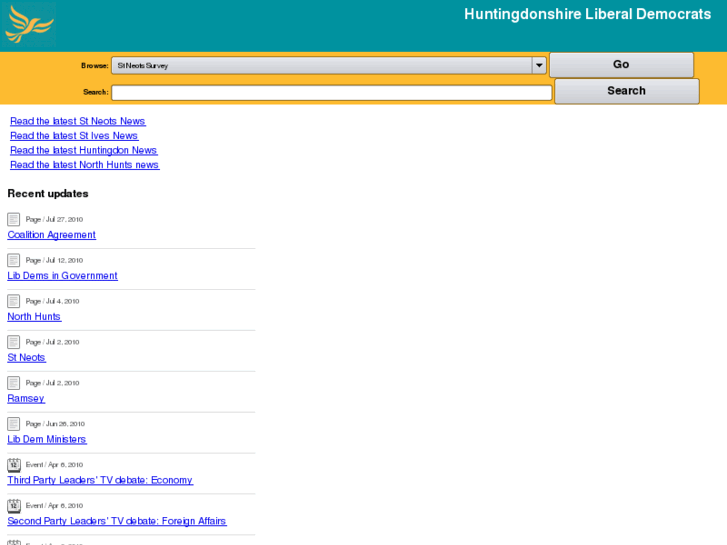This screenshot has width=727, height=545.
Task: Click page icon beside Lib Dems in Government
Action: [13, 260]
